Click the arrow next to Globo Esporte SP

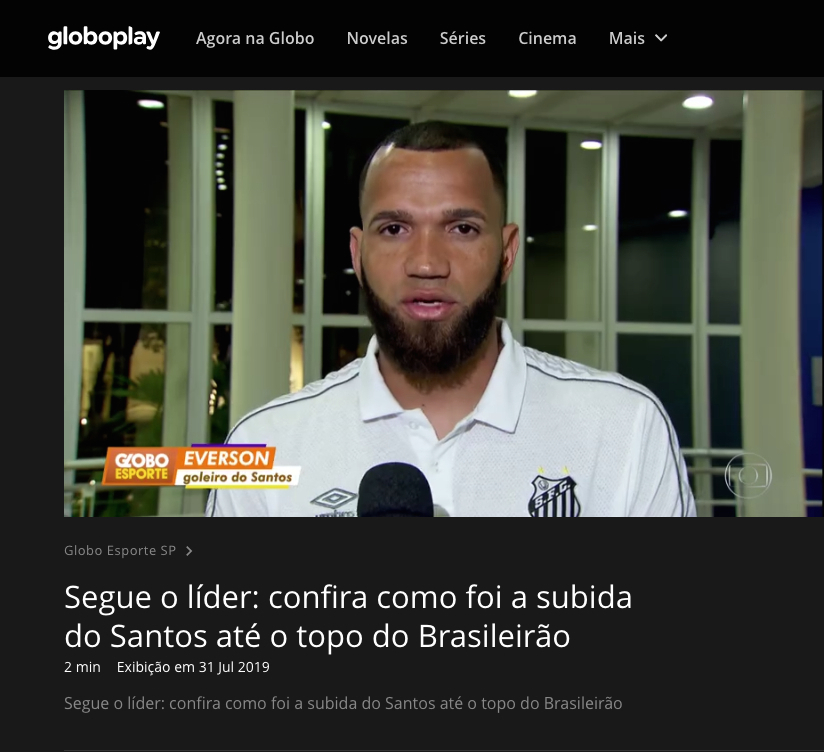[189, 551]
